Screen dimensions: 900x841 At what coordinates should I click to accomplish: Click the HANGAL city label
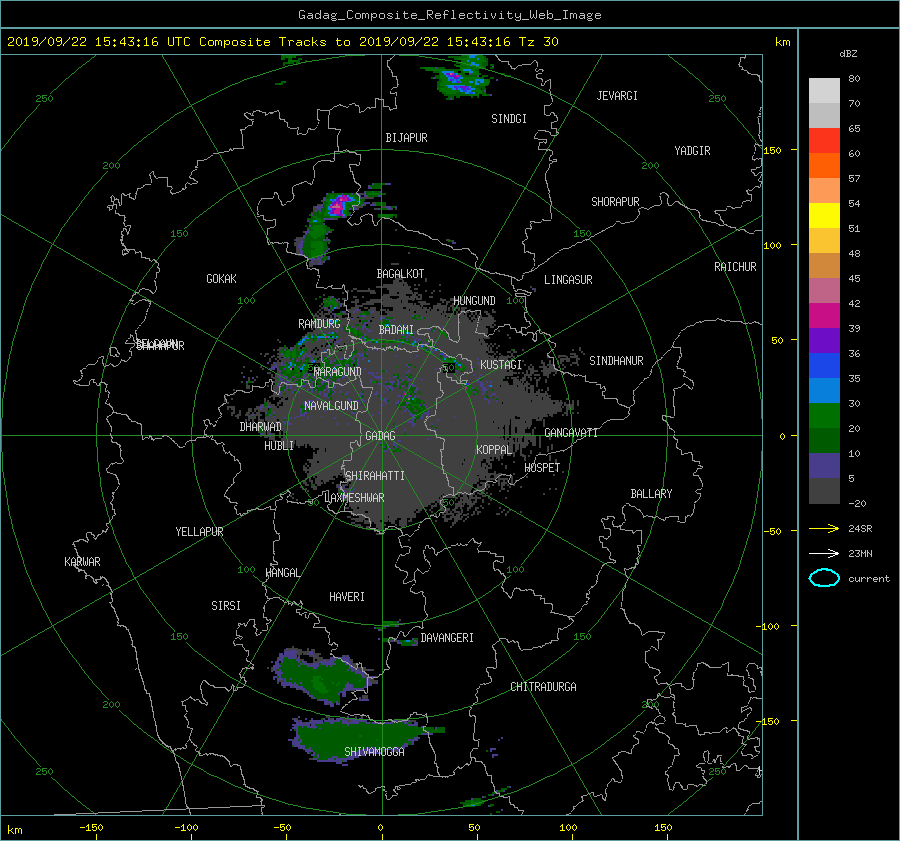[x=282, y=573]
